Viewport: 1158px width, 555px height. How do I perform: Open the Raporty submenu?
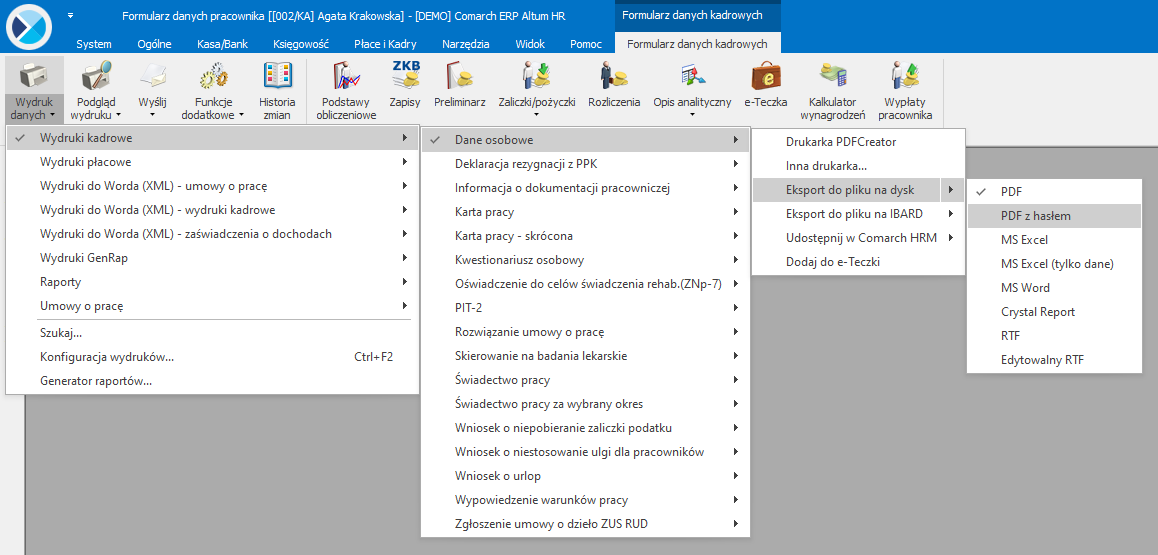(x=212, y=282)
